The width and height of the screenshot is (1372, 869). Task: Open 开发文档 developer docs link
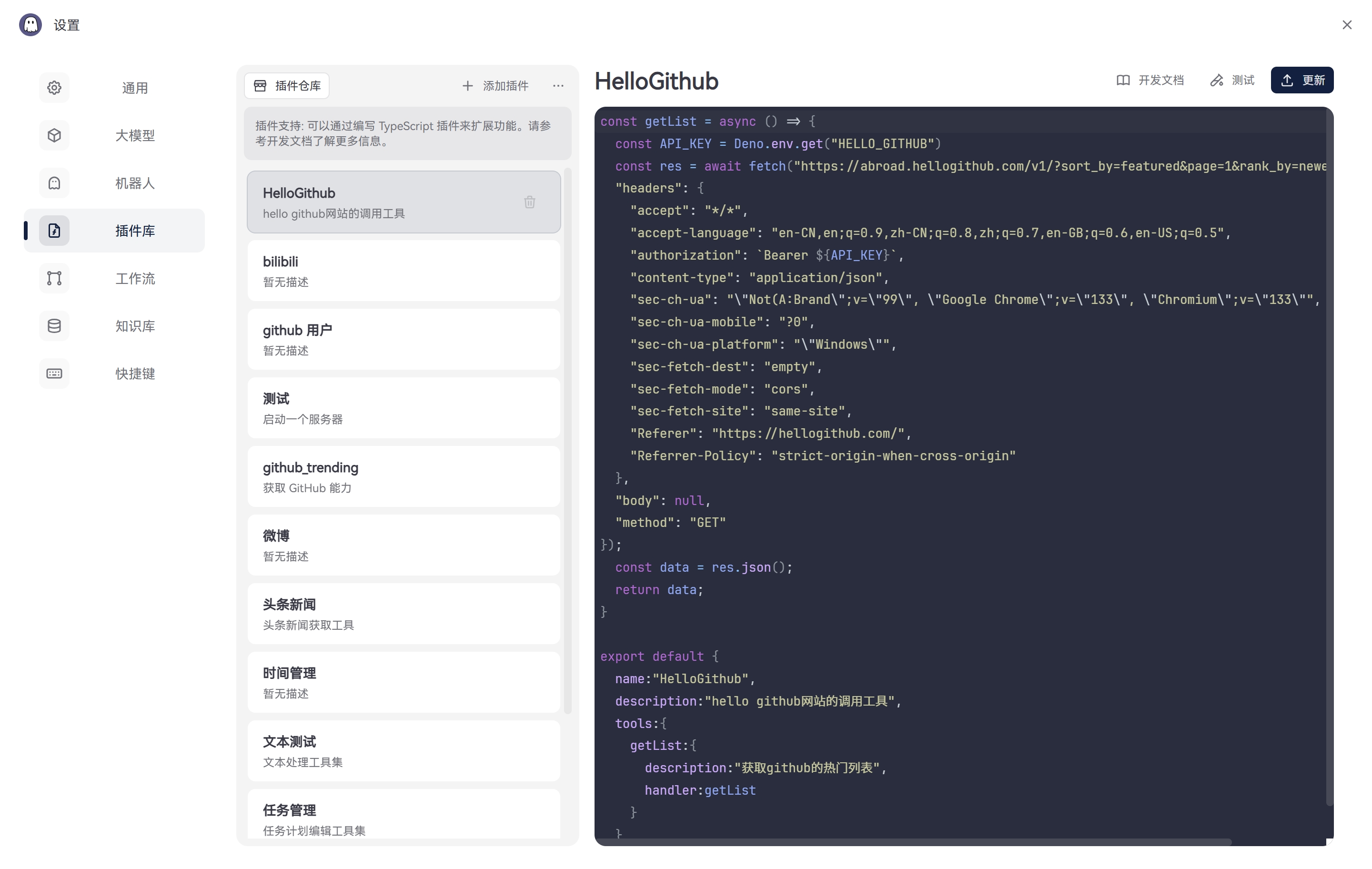pos(1150,81)
